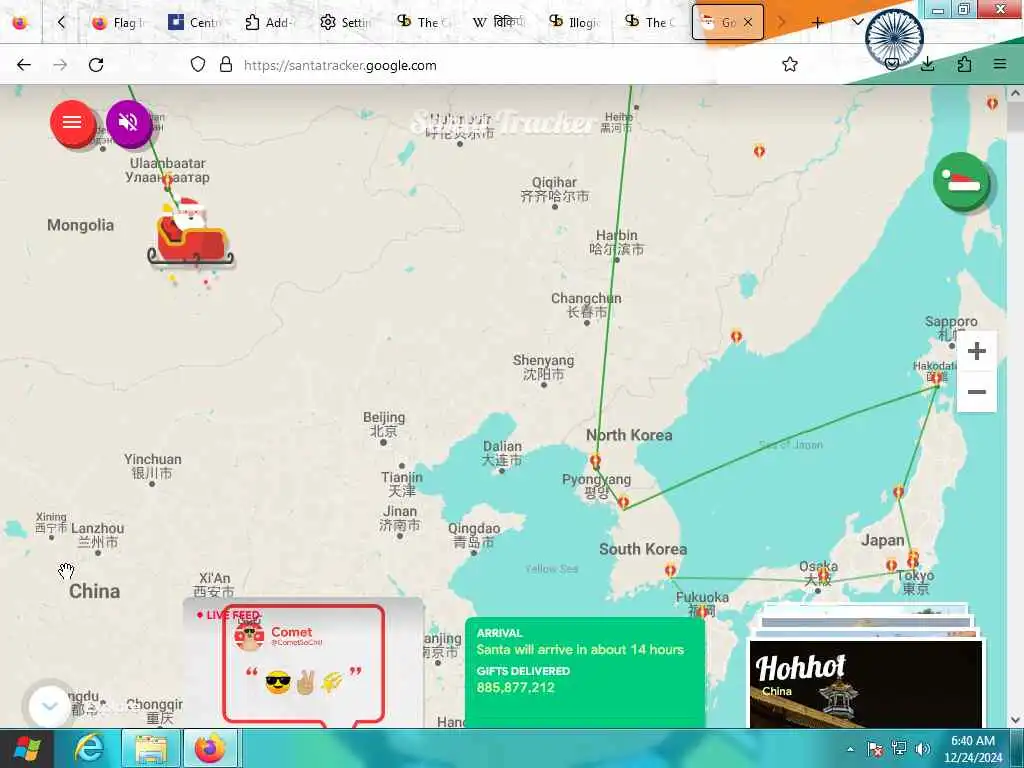Open tracking protection shield icon

click(x=198, y=65)
